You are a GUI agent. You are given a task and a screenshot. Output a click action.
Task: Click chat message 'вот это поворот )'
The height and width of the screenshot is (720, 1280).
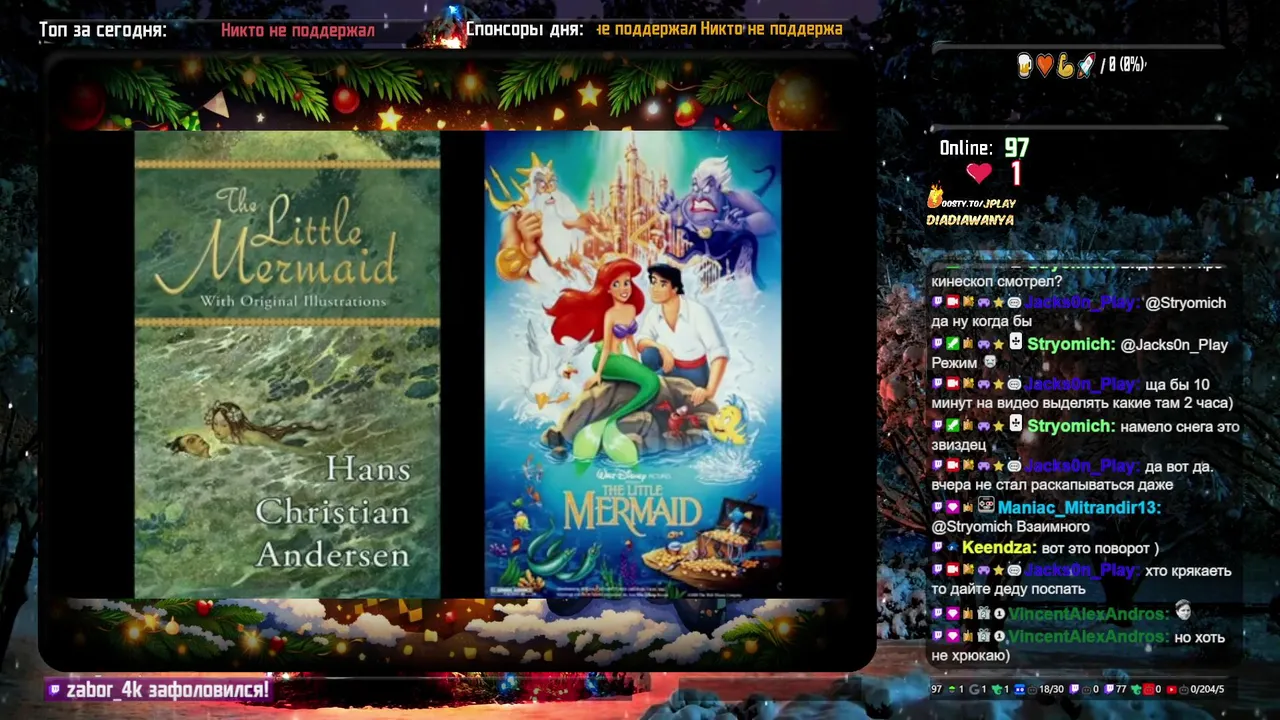[x=1100, y=548]
